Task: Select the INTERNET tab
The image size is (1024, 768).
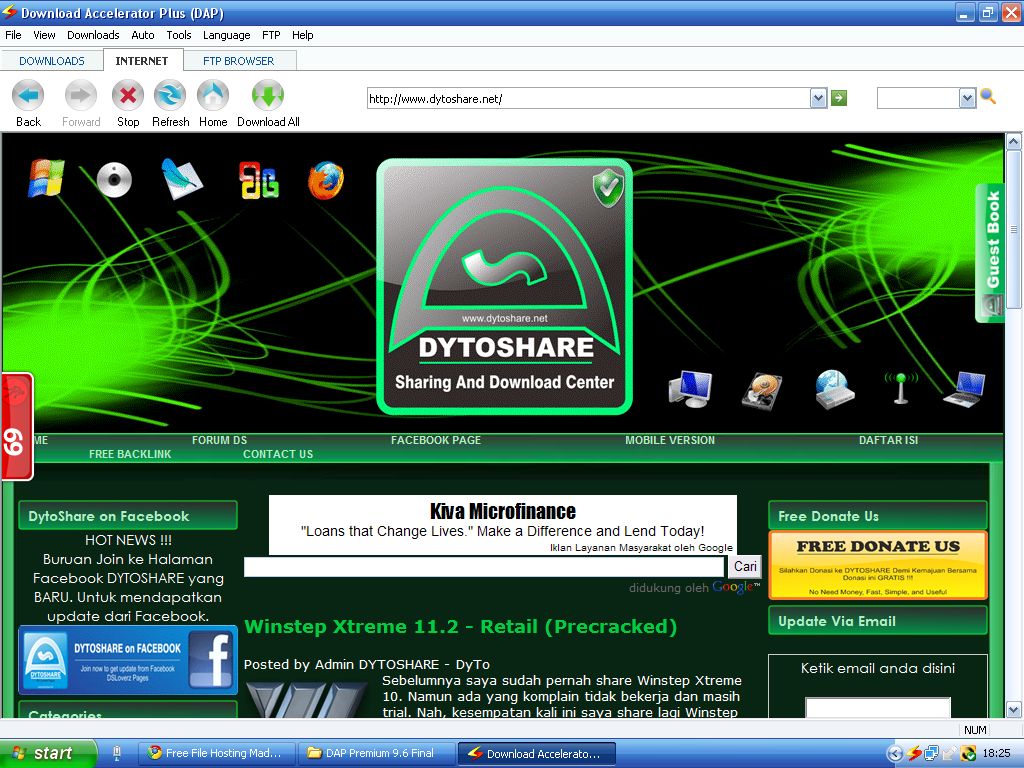Action: pyautogui.click(x=142, y=61)
